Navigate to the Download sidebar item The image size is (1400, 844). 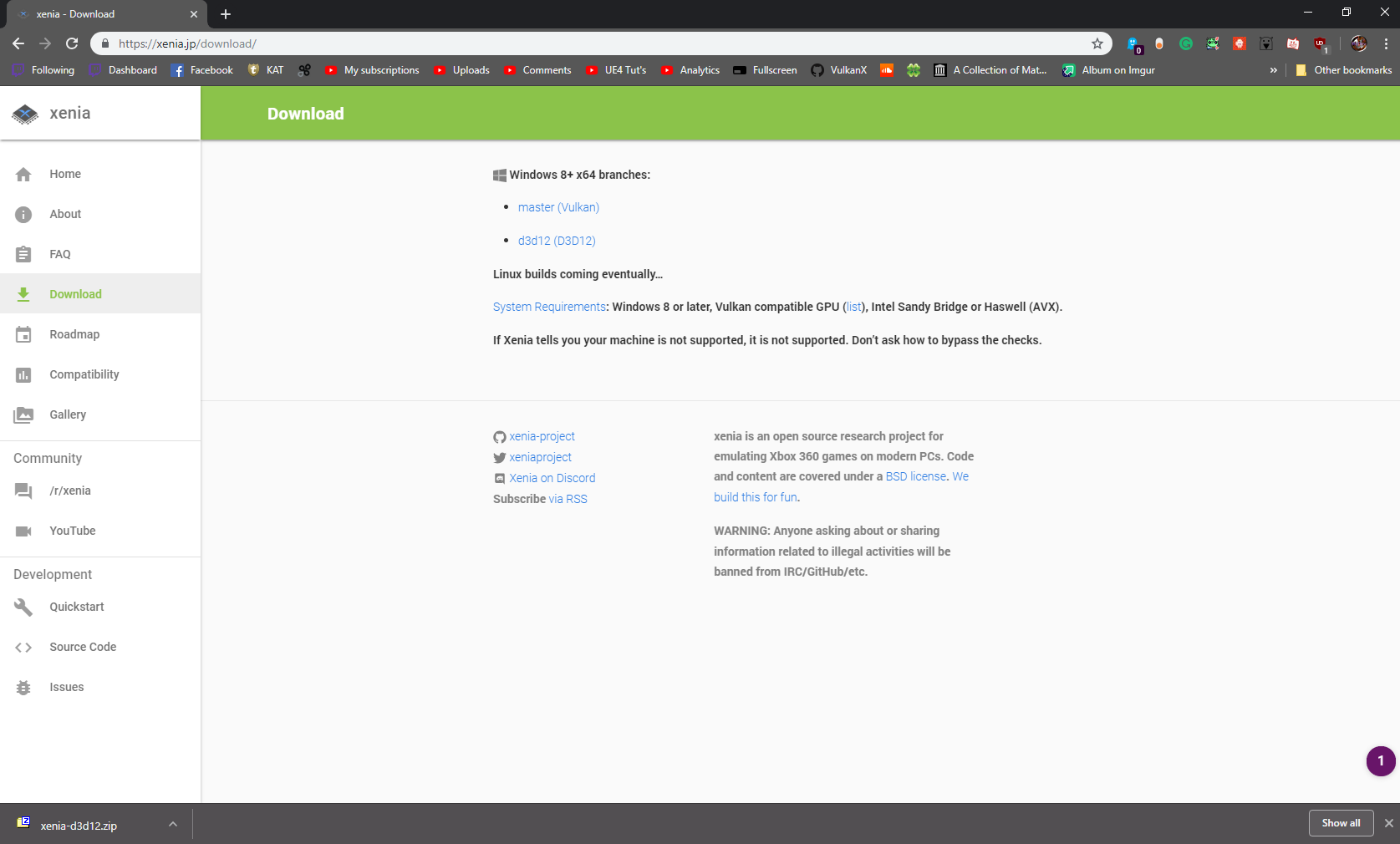tap(100, 294)
